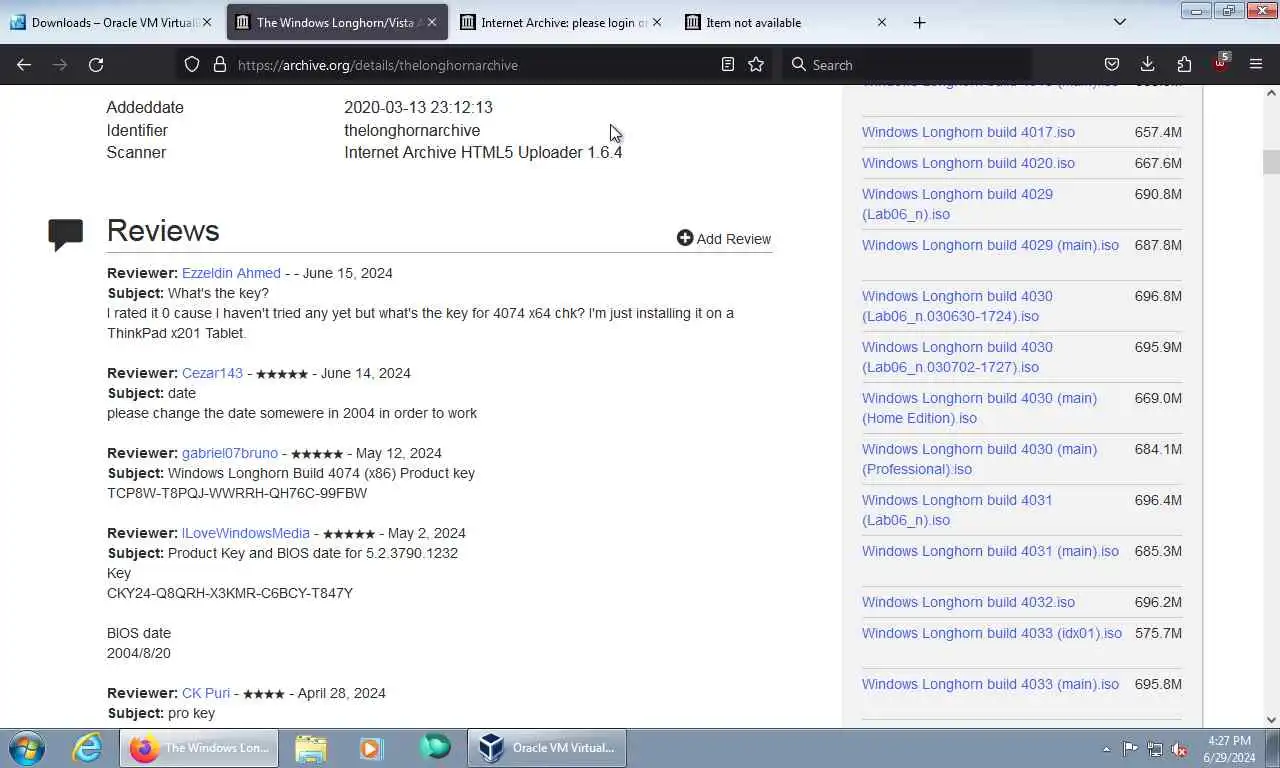Switch to Internet Archive please login tab

click(560, 22)
